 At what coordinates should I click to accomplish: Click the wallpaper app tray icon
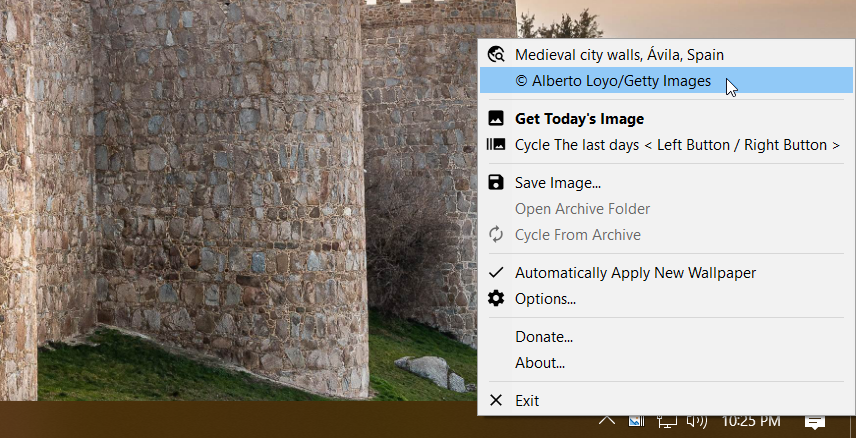636,421
